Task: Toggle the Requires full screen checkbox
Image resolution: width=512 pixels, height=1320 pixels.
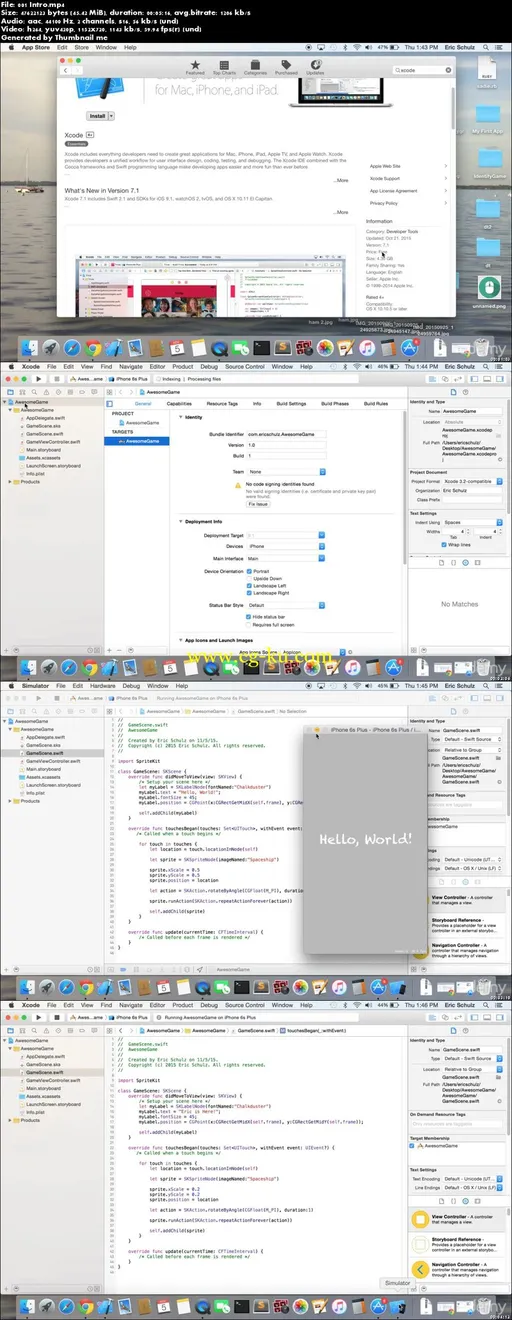Action: [250, 624]
